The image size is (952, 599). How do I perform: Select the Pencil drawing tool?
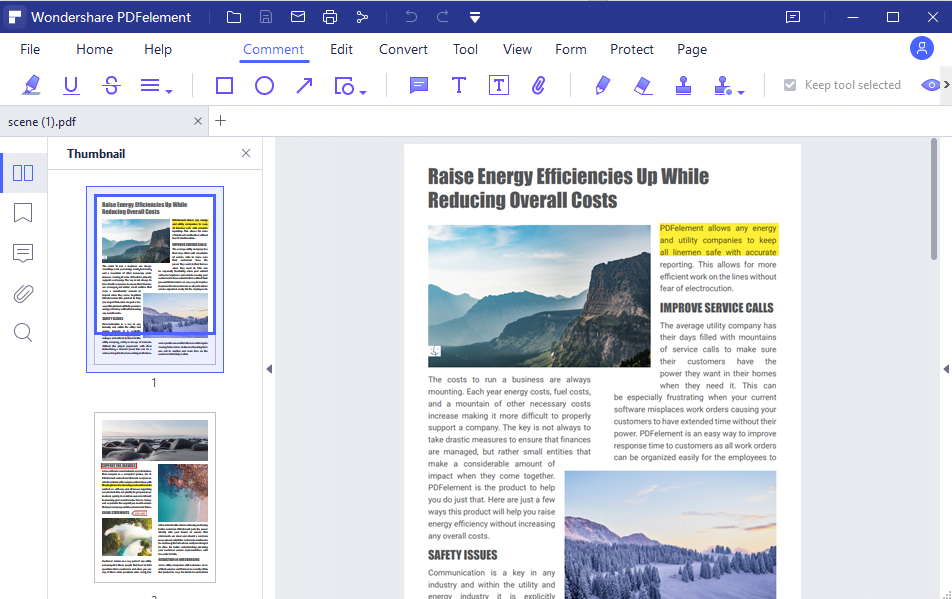tap(602, 86)
